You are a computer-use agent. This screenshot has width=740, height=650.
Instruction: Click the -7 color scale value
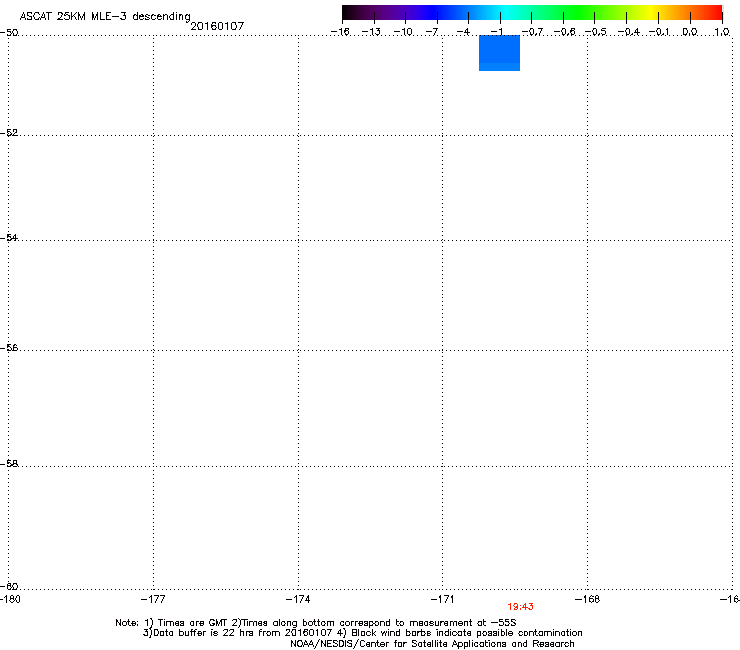point(432,32)
